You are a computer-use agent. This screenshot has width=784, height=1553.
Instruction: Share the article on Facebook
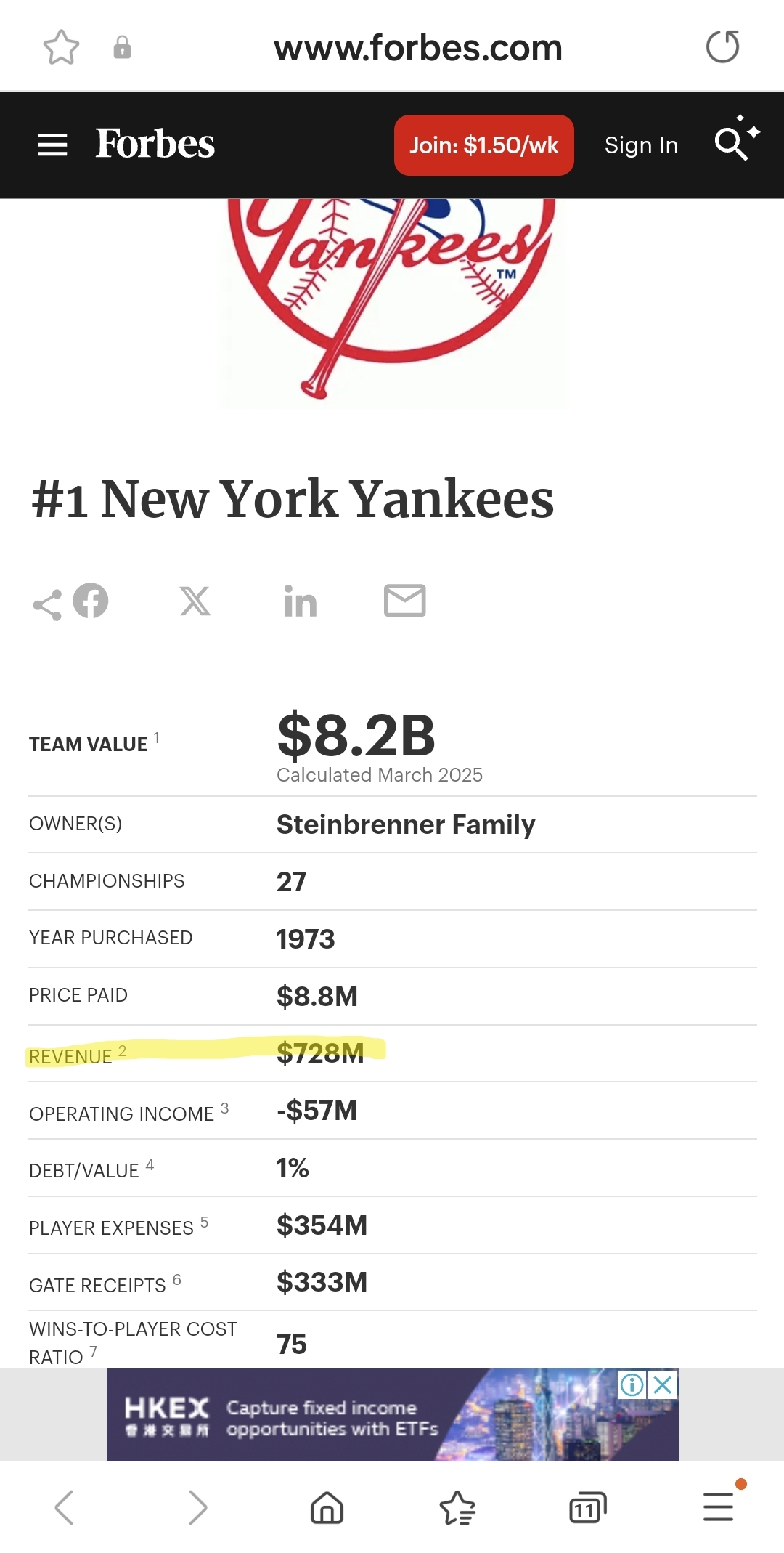pyautogui.click(x=91, y=601)
